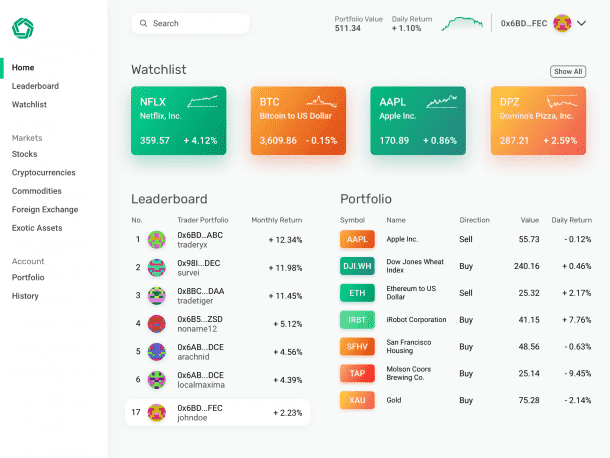Screen dimensions: 610x458
Task: Open the NFLX Netflix watchlist card
Action: (x=178, y=120)
